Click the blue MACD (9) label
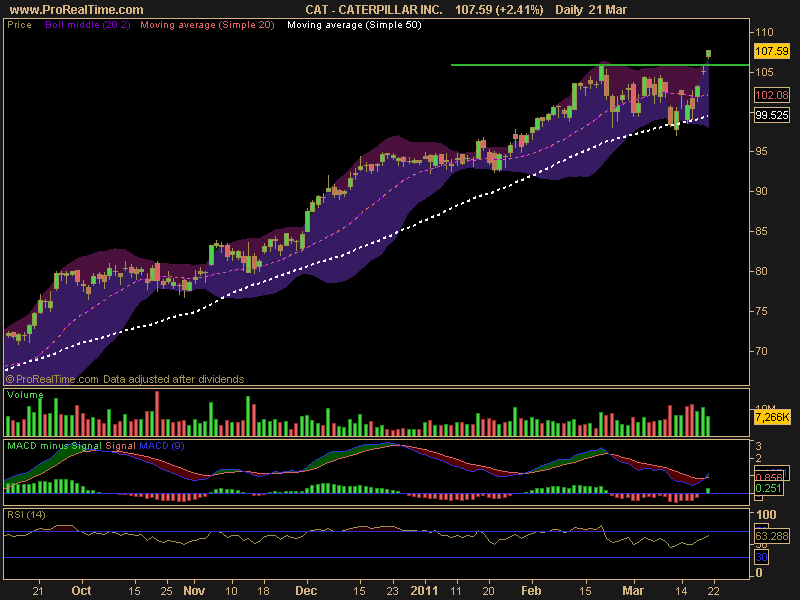Screen dimensions: 800x600 (x=162, y=445)
